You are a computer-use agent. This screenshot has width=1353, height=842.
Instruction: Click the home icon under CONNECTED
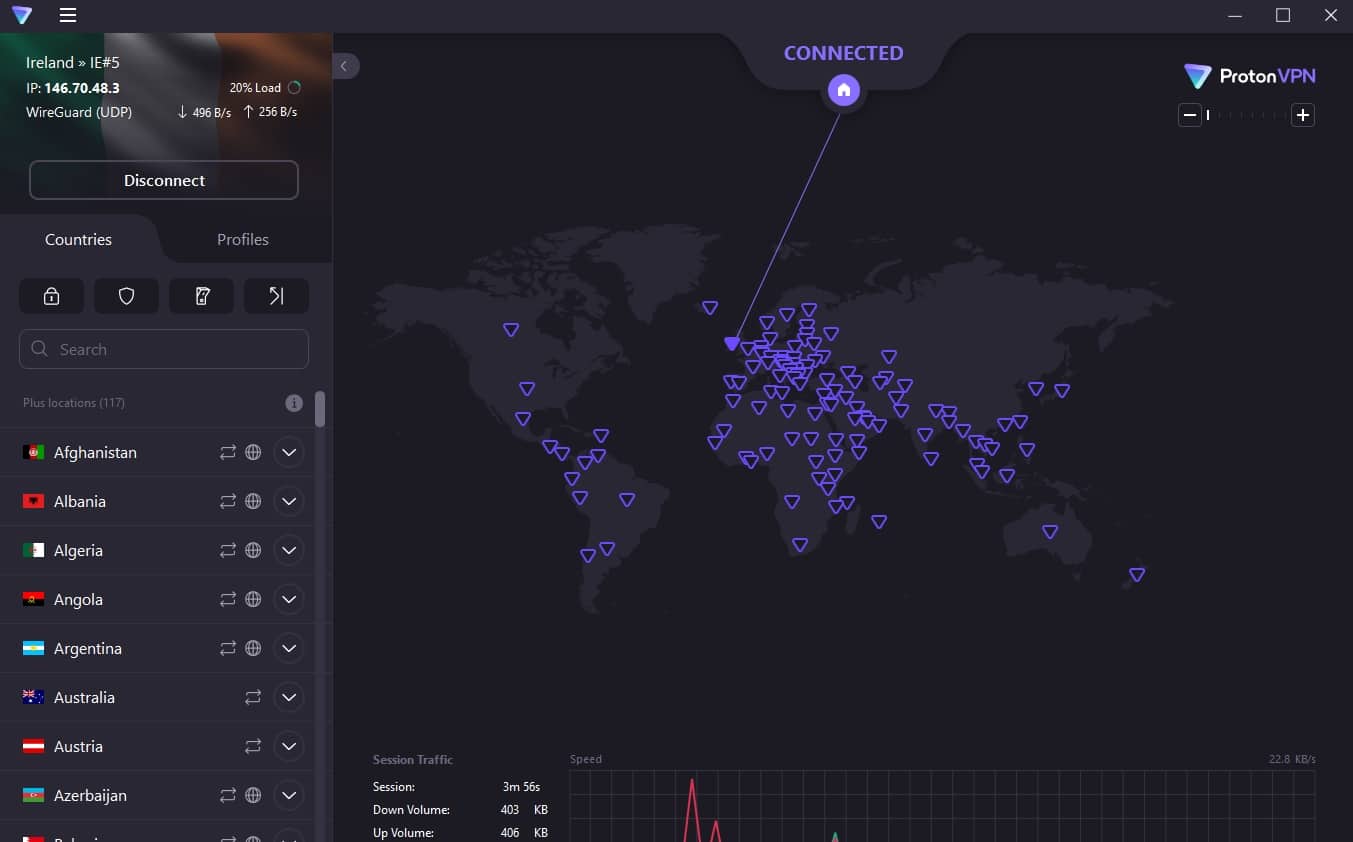pos(843,90)
